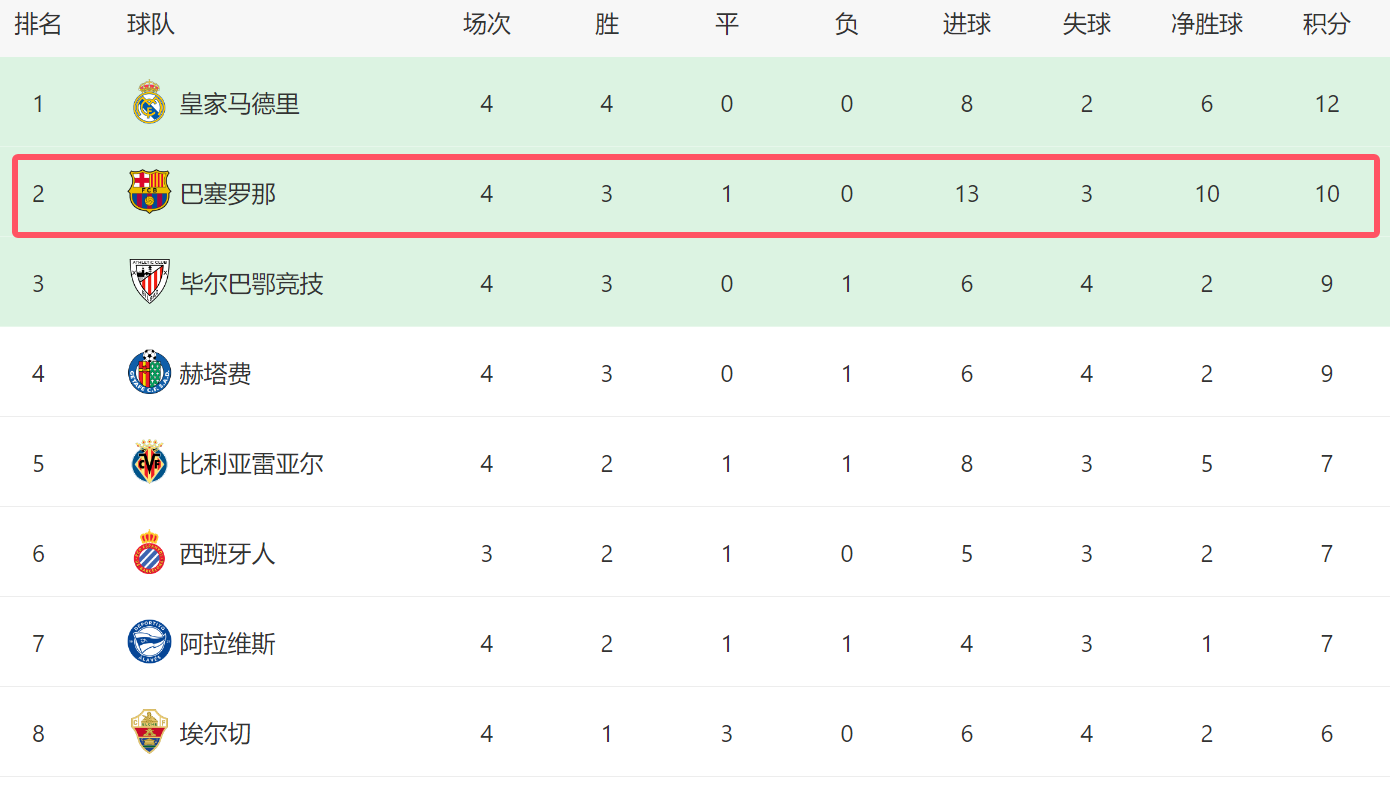Viewport: 1391px width, 786px height.
Task: Click the 排名 column header
Action: pos(38,25)
